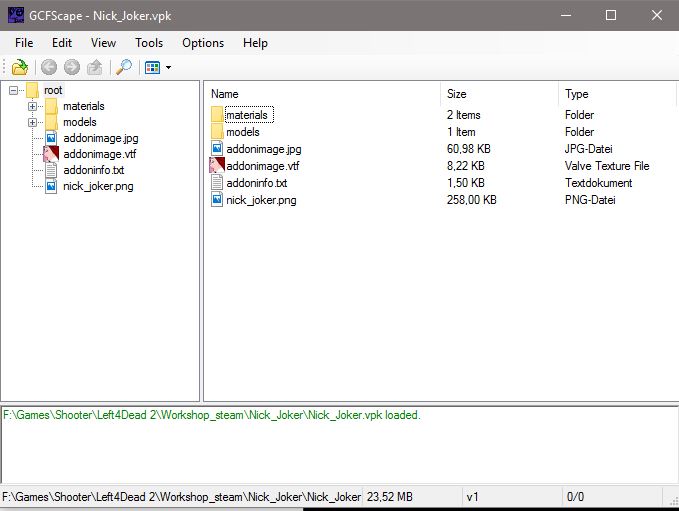The height and width of the screenshot is (511, 679).
Task: Click the Forward navigation arrow icon
Action: coord(72,68)
